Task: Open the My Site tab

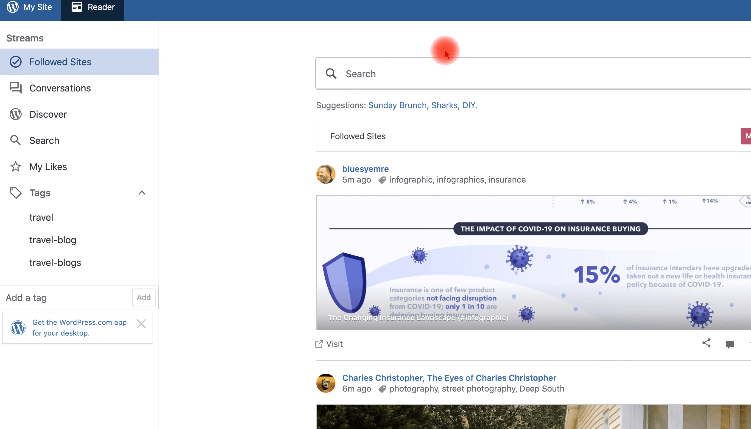Action: point(30,8)
